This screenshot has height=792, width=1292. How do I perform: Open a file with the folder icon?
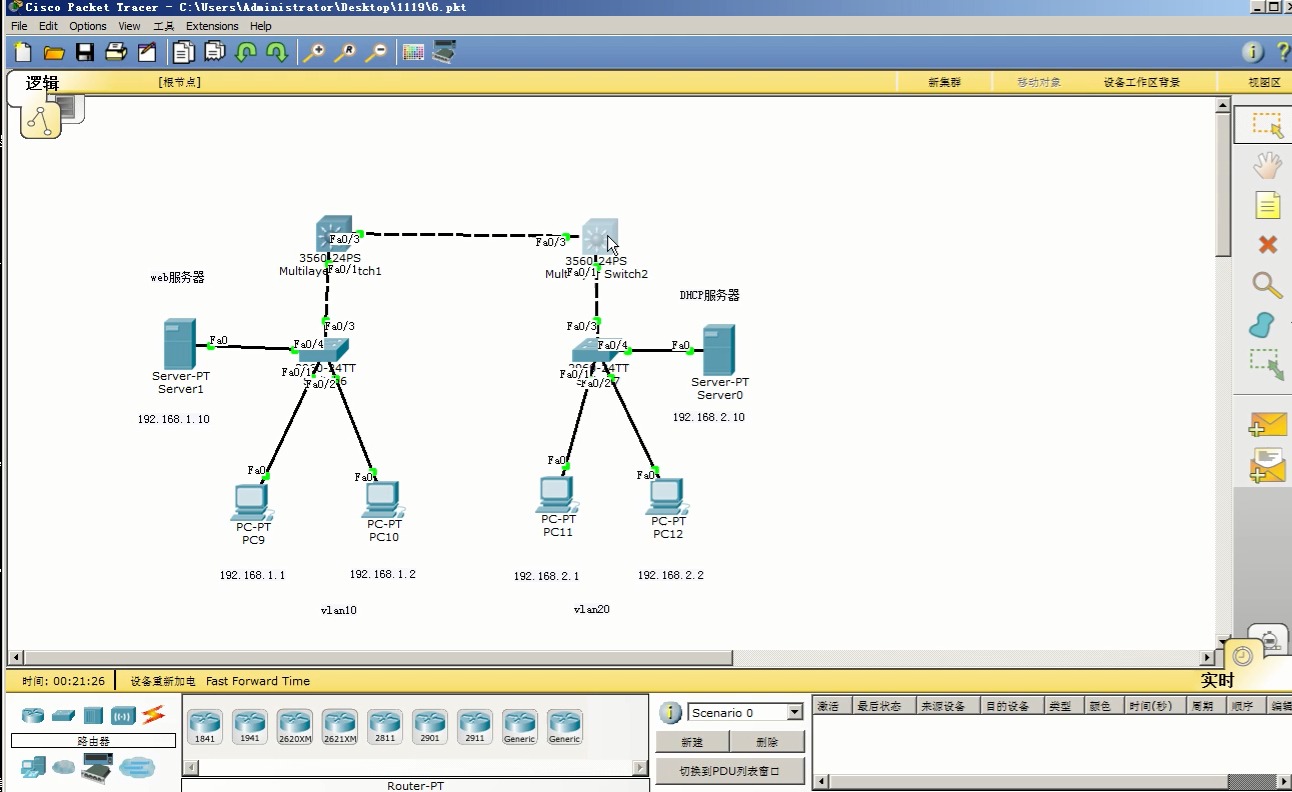coord(54,53)
